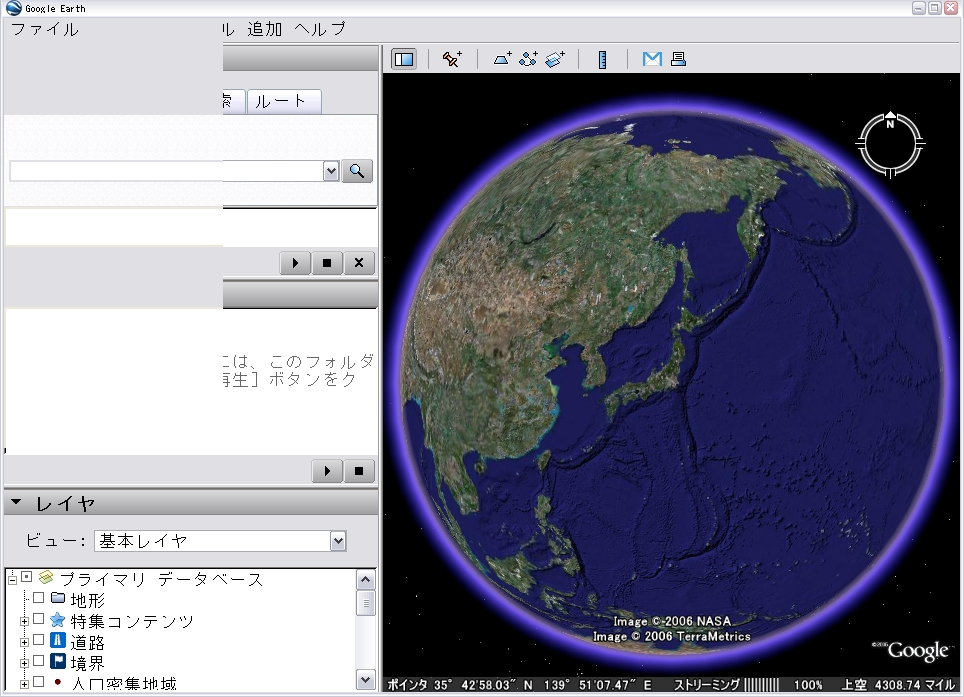Click the layers list scroll down arrow
This screenshot has height=697, width=964.
pyautogui.click(x=366, y=679)
